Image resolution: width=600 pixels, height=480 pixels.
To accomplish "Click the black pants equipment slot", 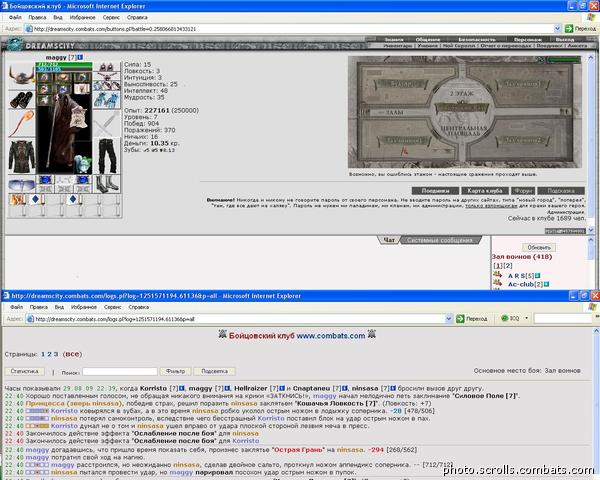I will click(107, 156).
